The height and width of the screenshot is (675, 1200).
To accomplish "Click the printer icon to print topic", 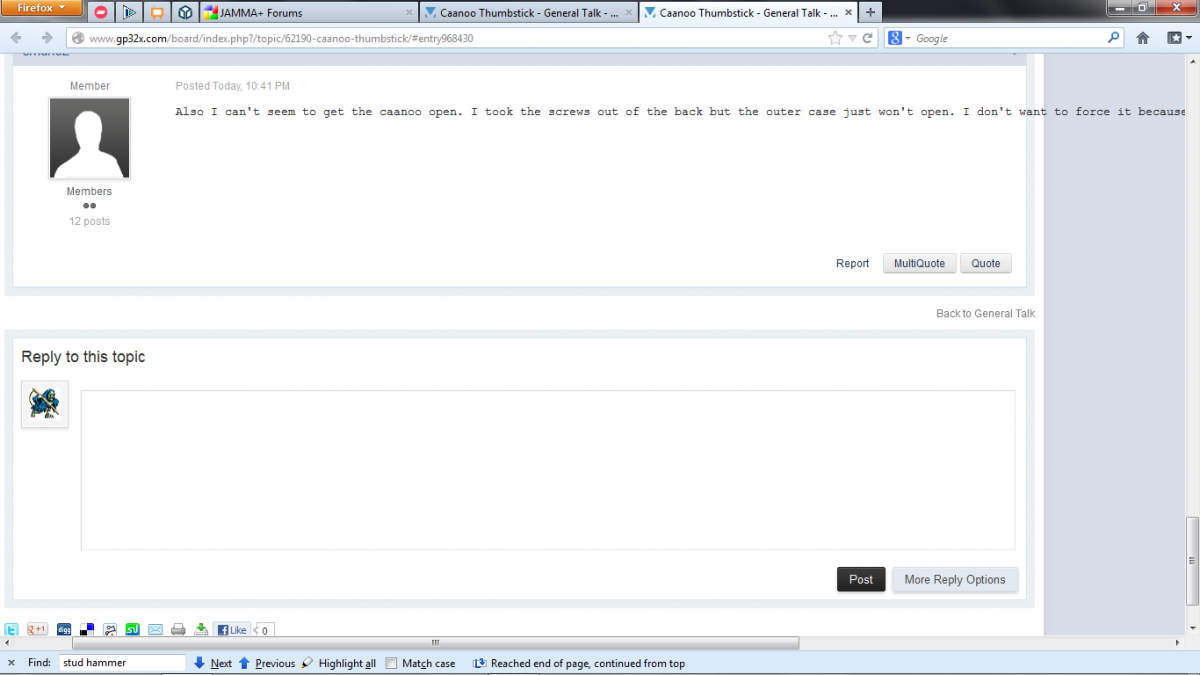I will tap(178, 630).
